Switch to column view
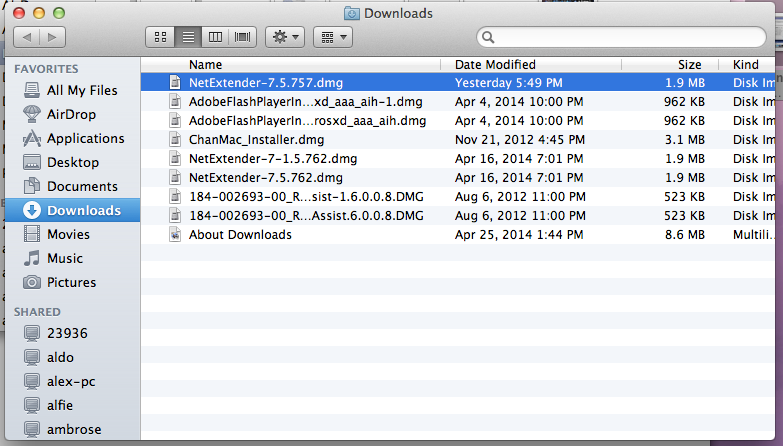 pyautogui.click(x=215, y=37)
